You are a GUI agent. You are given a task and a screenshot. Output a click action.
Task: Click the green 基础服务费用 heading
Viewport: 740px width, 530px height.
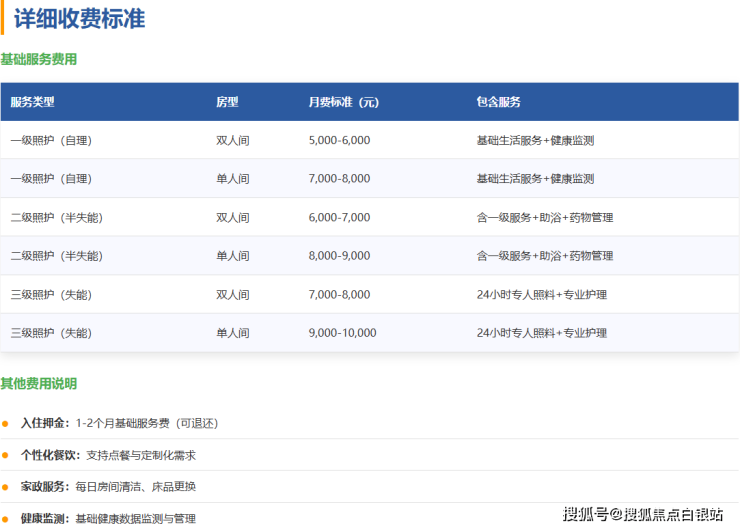[39, 60]
